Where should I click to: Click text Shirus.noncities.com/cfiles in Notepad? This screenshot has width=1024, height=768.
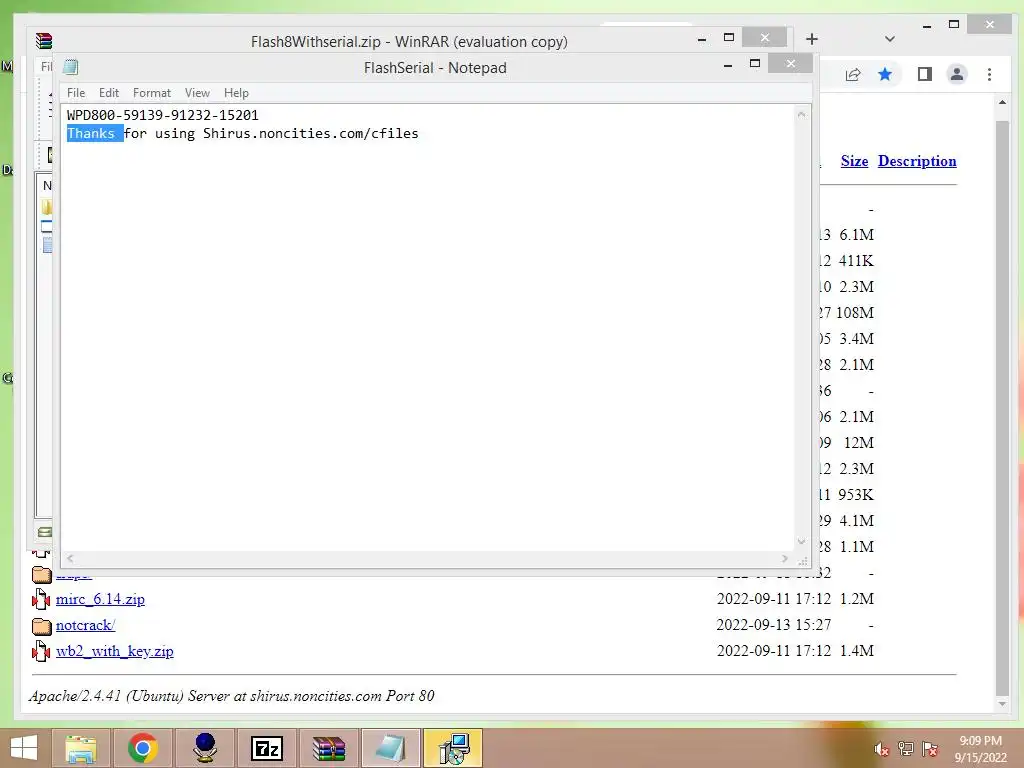(x=311, y=133)
